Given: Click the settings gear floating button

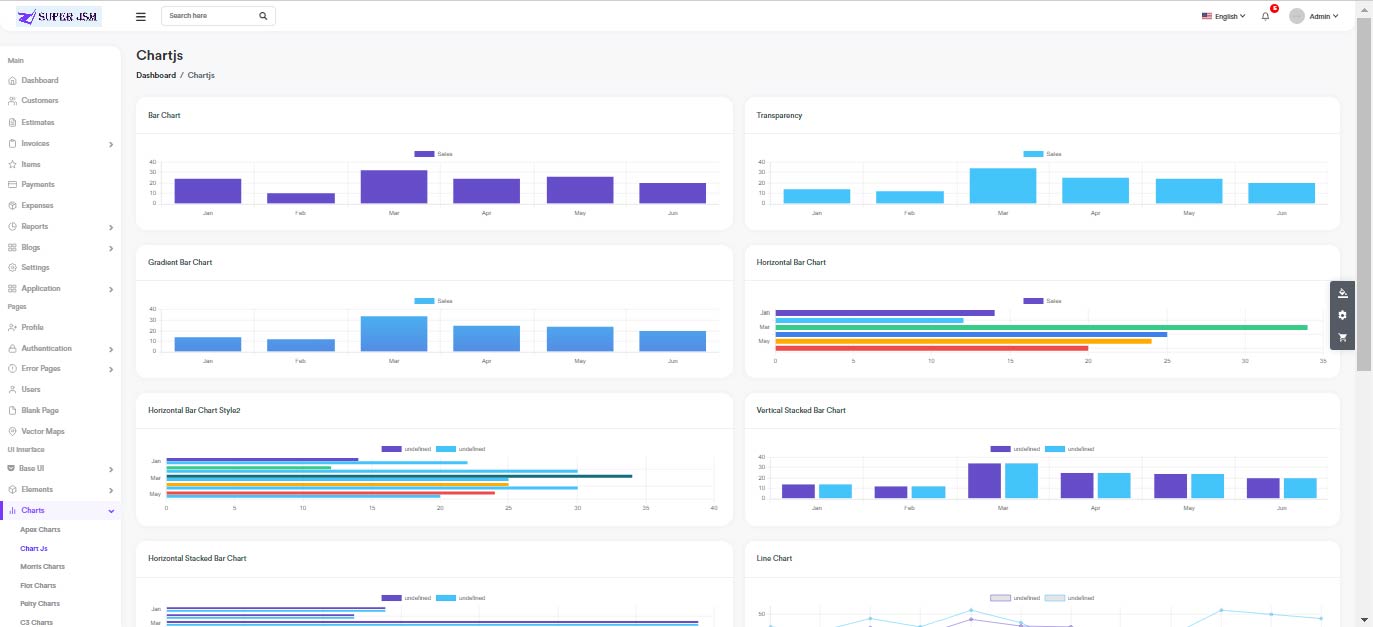Looking at the screenshot, I should tap(1342, 315).
